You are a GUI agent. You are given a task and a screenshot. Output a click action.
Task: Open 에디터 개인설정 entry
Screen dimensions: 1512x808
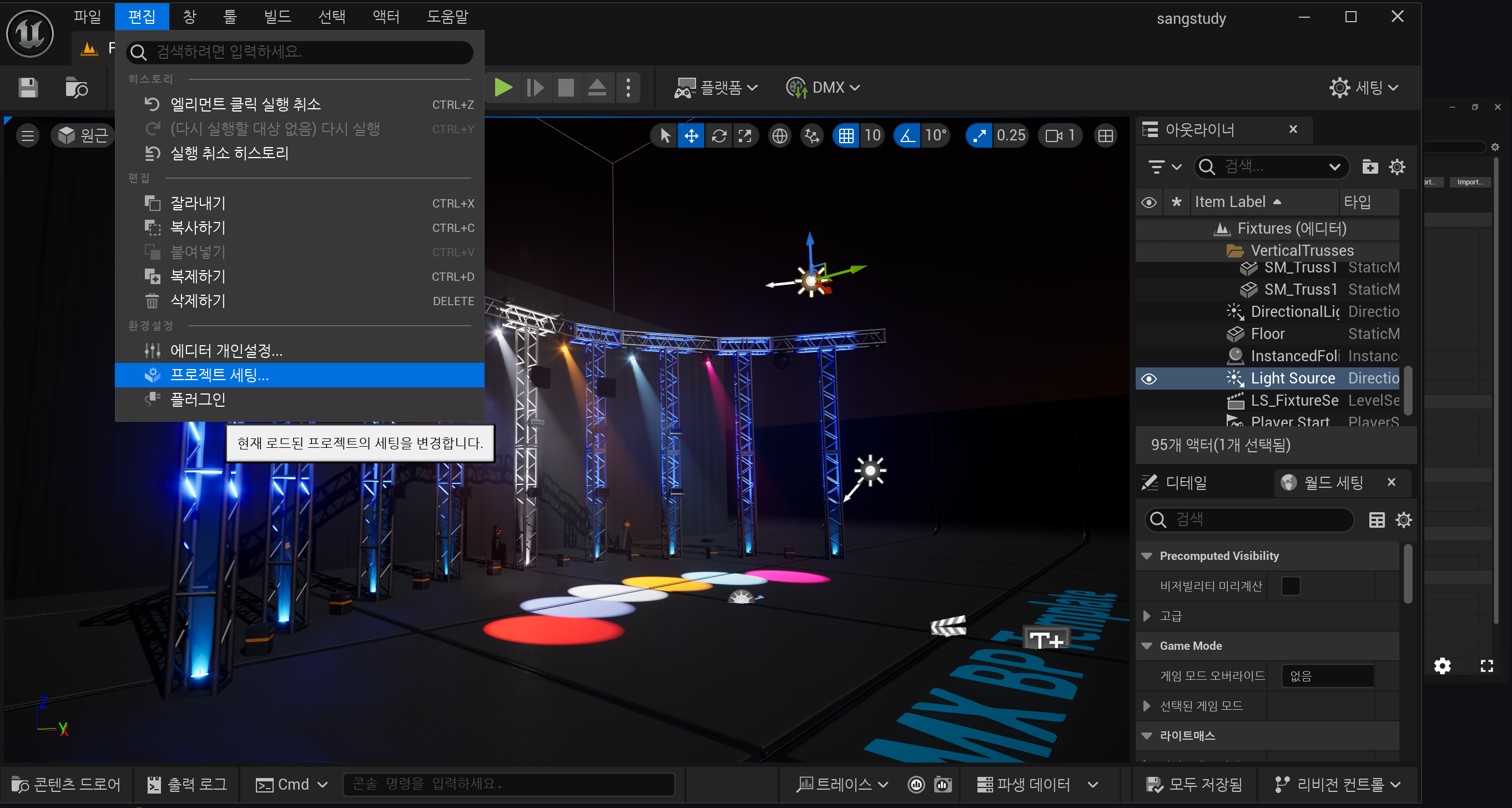[x=299, y=350]
